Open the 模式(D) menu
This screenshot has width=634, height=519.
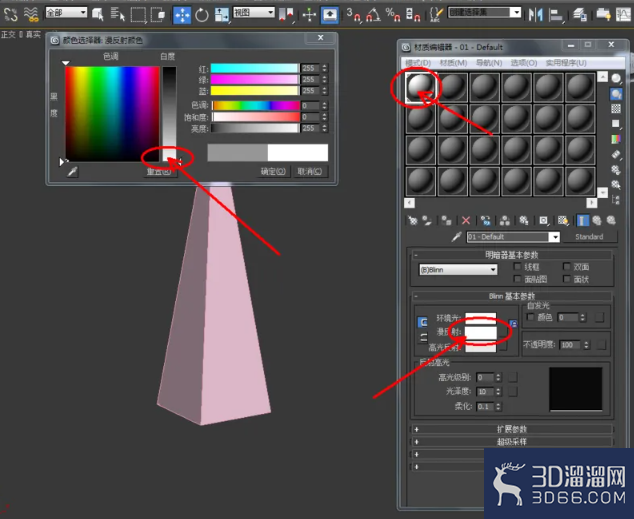click(418, 63)
